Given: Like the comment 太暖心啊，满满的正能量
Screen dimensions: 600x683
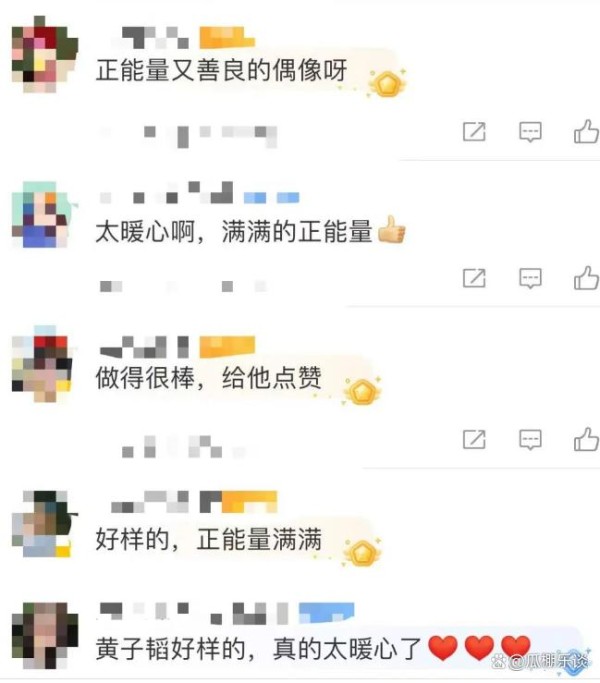Looking at the screenshot, I should pyautogui.click(x=586, y=278).
